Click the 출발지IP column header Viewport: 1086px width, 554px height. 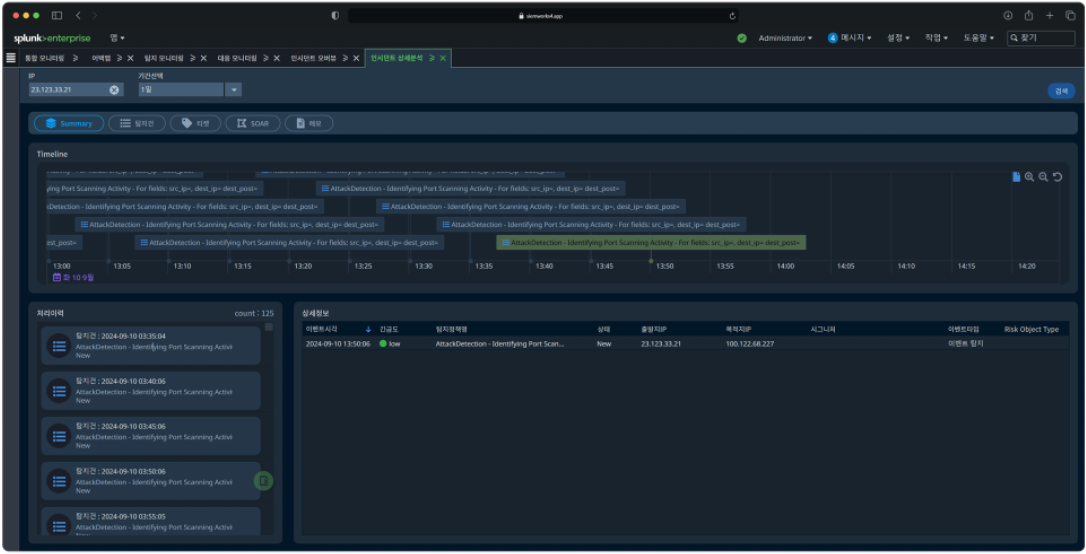653,330
